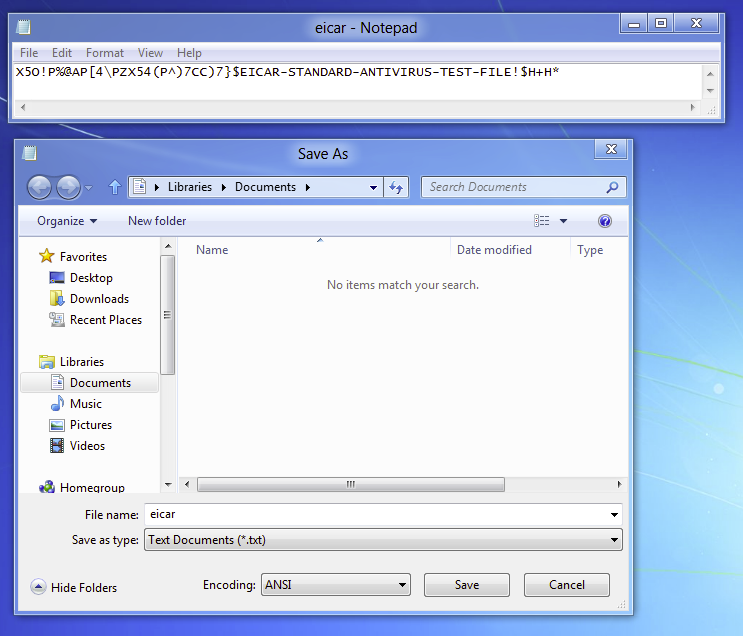Click Documents in the address bar path
Viewport: 743px width, 636px height.
(265, 187)
